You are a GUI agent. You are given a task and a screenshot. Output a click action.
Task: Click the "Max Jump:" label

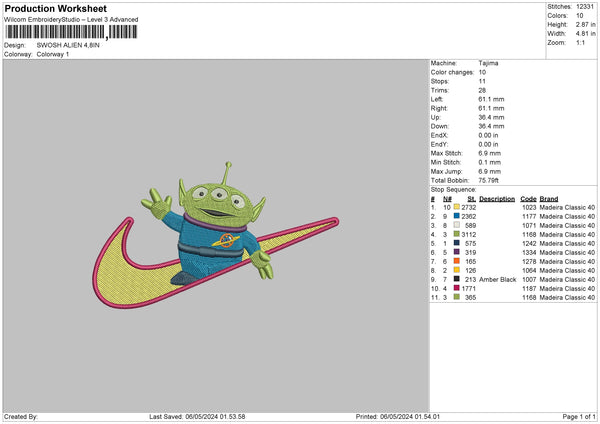pyautogui.click(x=446, y=171)
